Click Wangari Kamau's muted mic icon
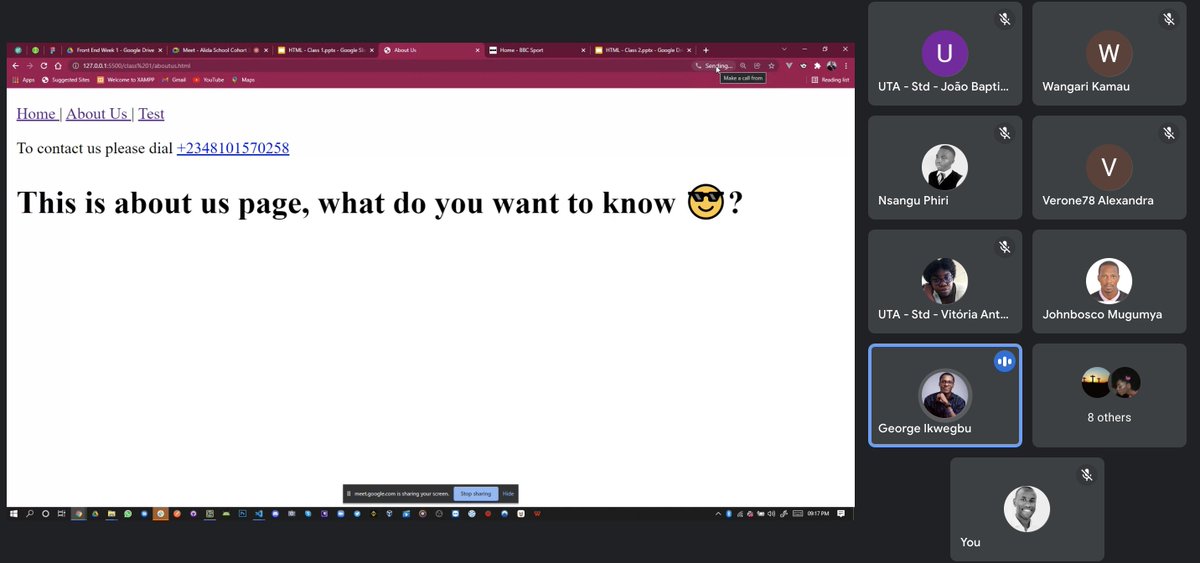 click(x=1168, y=19)
